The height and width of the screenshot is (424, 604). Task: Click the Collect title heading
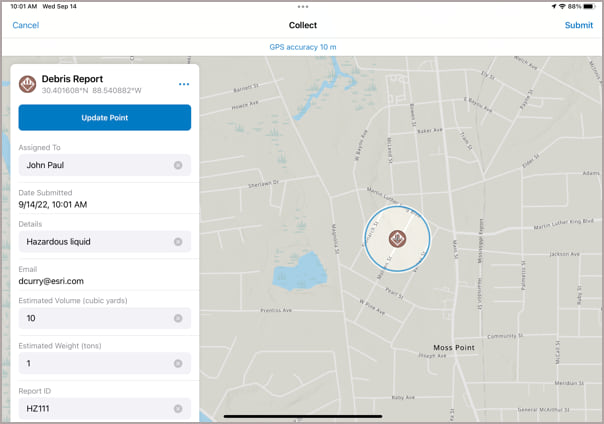pyautogui.click(x=303, y=25)
